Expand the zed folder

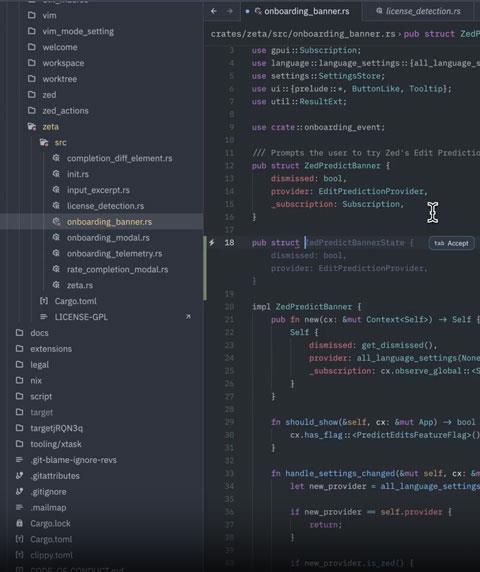(x=49, y=95)
